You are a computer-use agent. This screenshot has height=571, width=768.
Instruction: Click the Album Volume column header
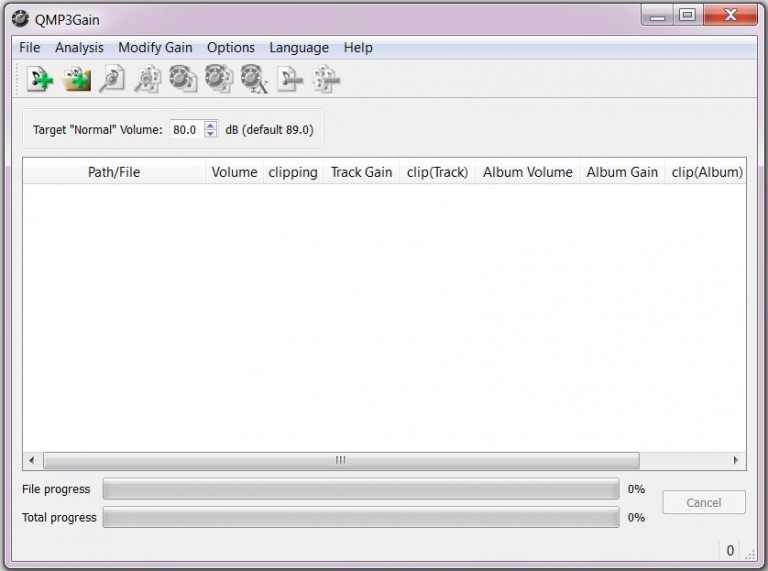(528, 172)
